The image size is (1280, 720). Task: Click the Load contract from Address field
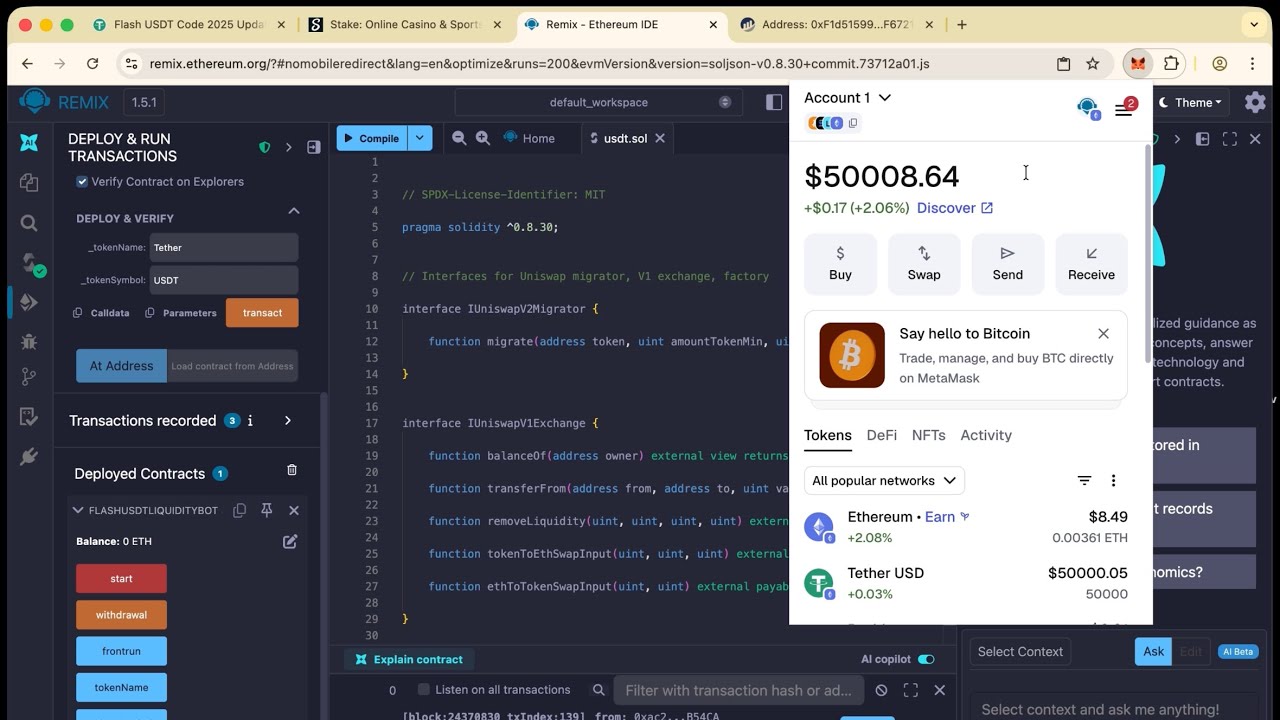[x=232, y=366]
